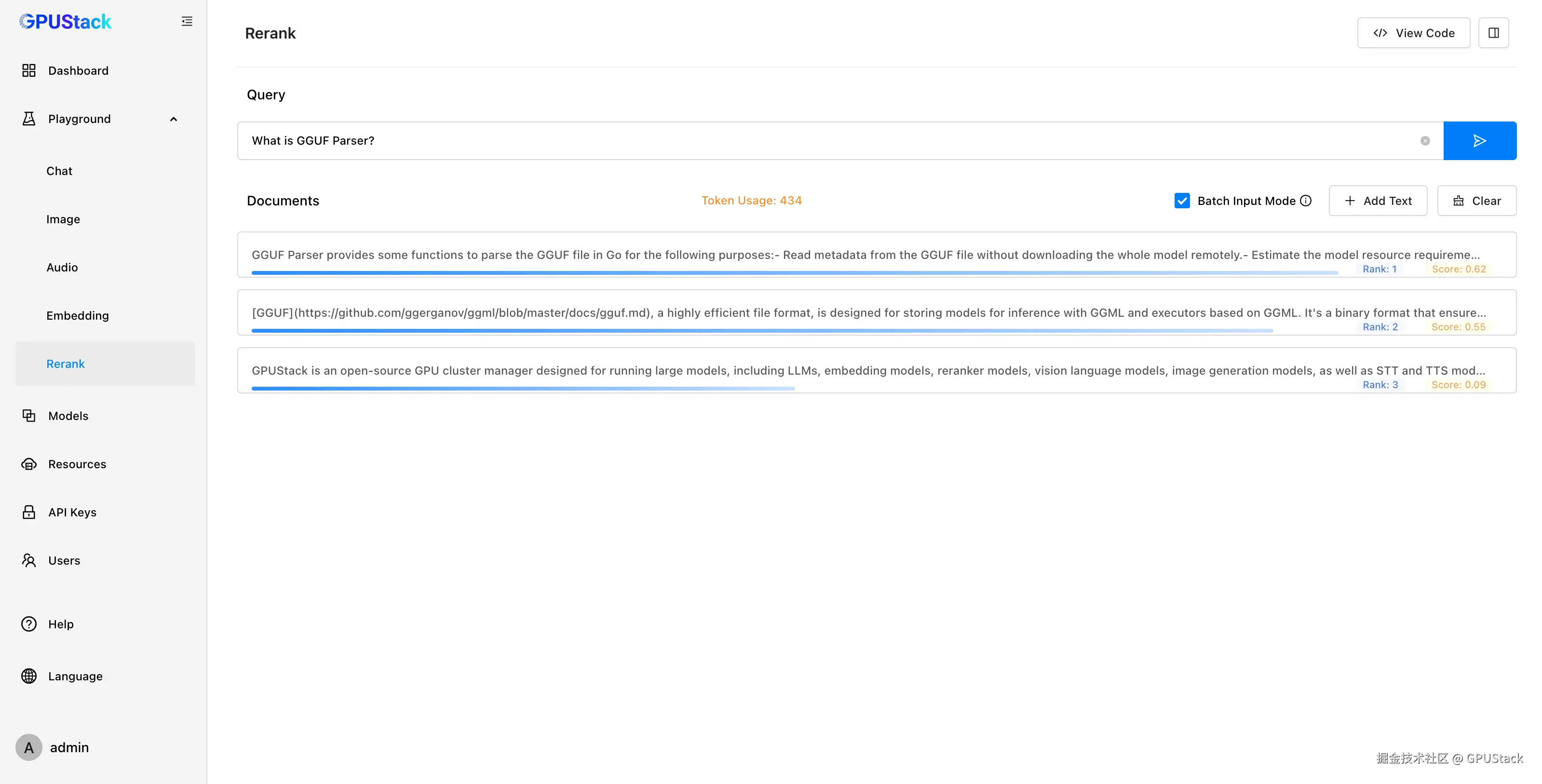Open the Chat playground
Image resolution: width=1542 pixels, height=784 pixels.
[59, 171]
